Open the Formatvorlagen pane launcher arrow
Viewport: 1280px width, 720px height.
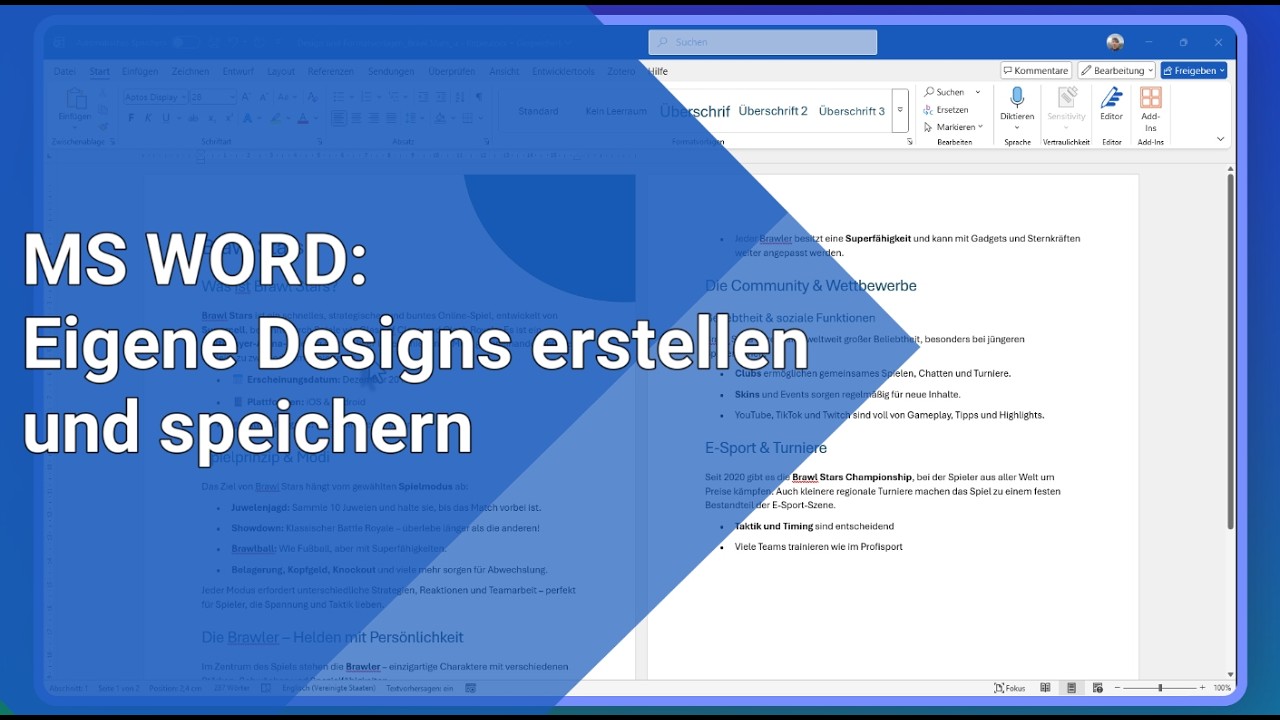click(910, 142)
